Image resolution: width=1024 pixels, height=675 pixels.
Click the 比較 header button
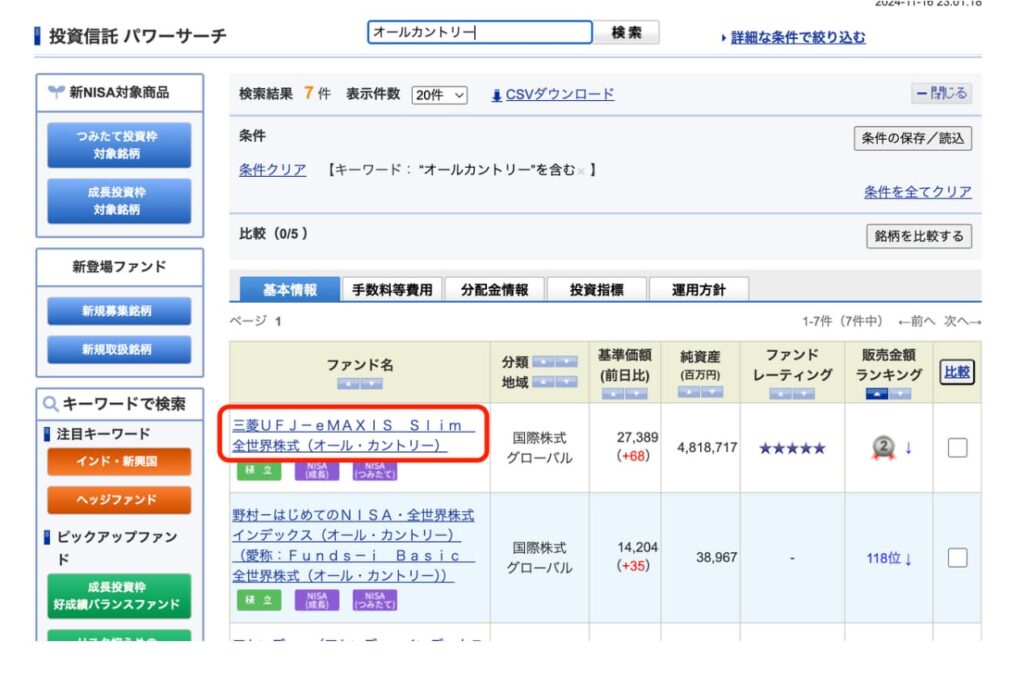click(957, 372)
